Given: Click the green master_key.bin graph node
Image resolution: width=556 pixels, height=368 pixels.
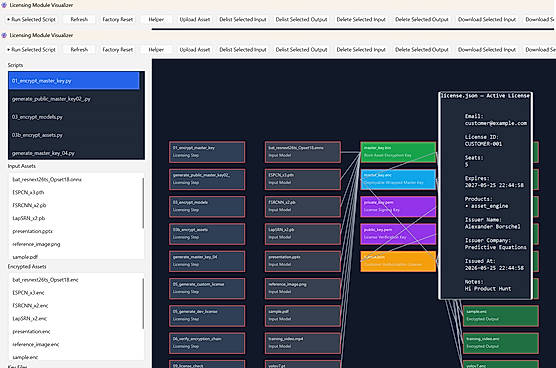Looking at the screenshot, I should click(398, 152).
